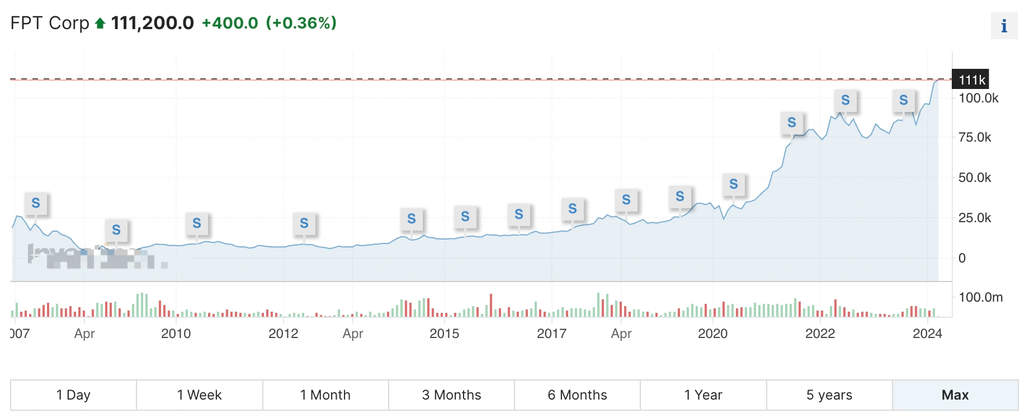
Task: Switch to 1 Week range
Action: pos(200,395)
